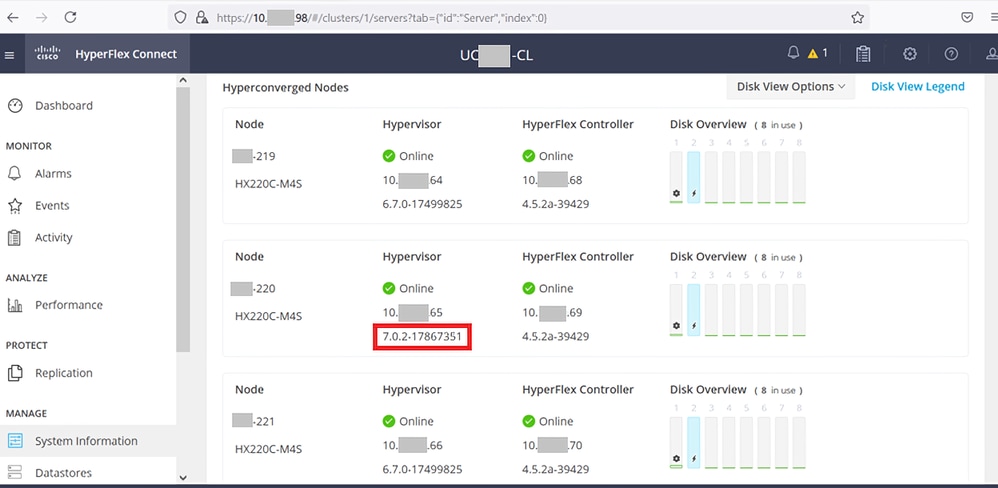
Task: Open the Replication section
Action: [63, 373]
